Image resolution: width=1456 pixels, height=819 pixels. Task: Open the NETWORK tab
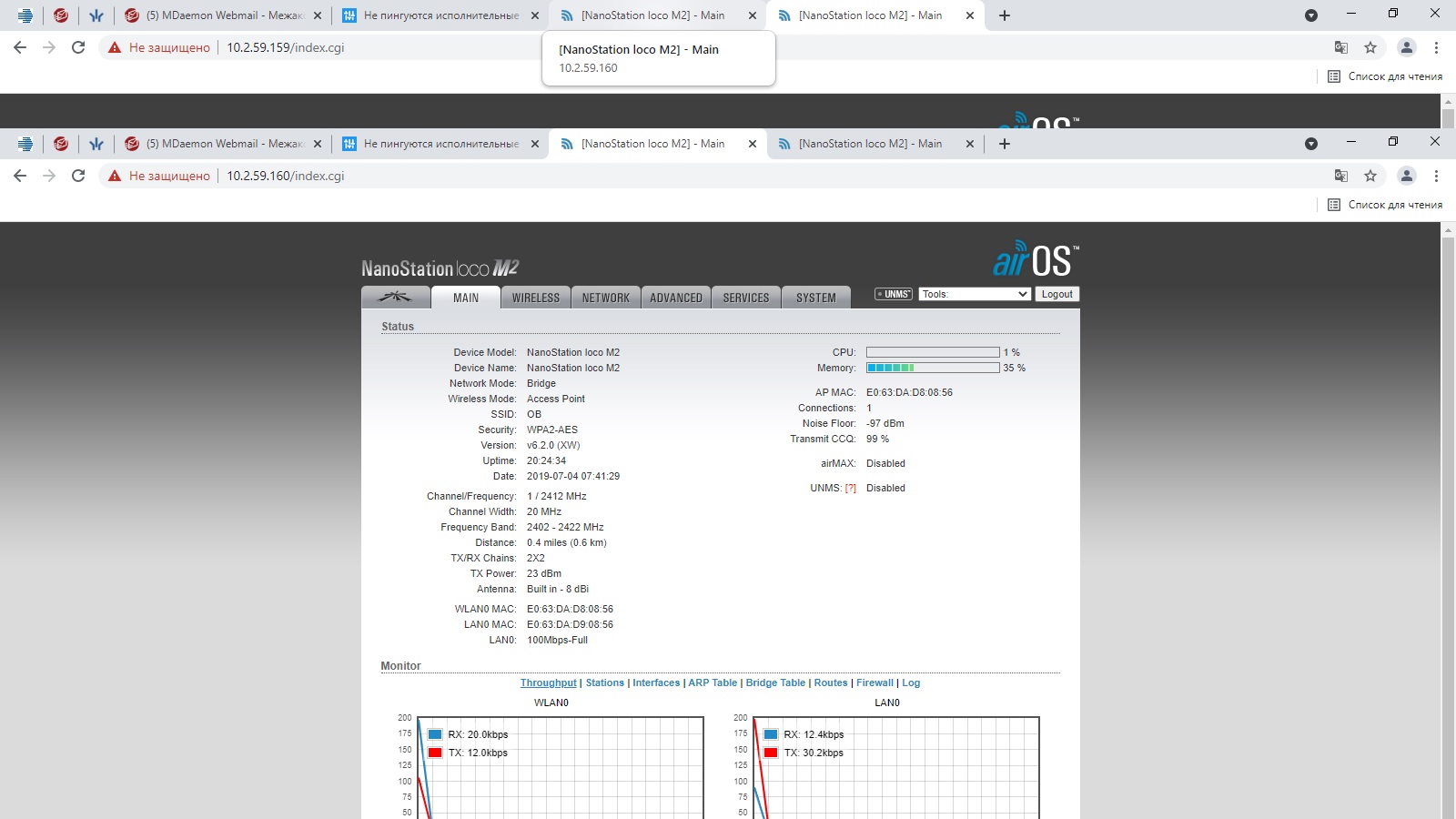pyautogui.click(x=606, y=298)
